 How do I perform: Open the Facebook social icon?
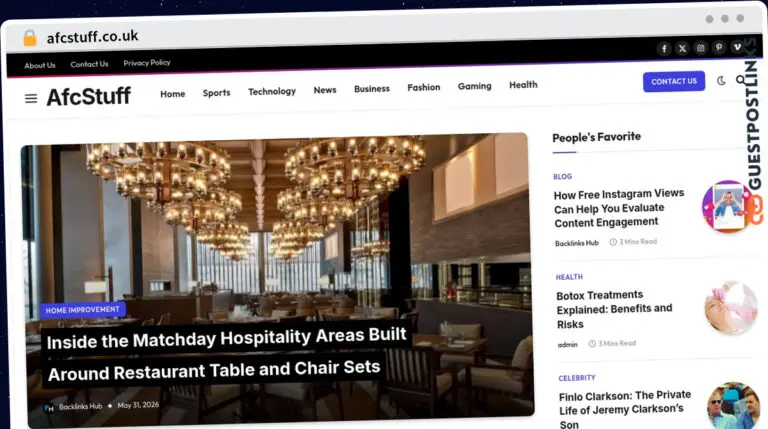(664, 48)
